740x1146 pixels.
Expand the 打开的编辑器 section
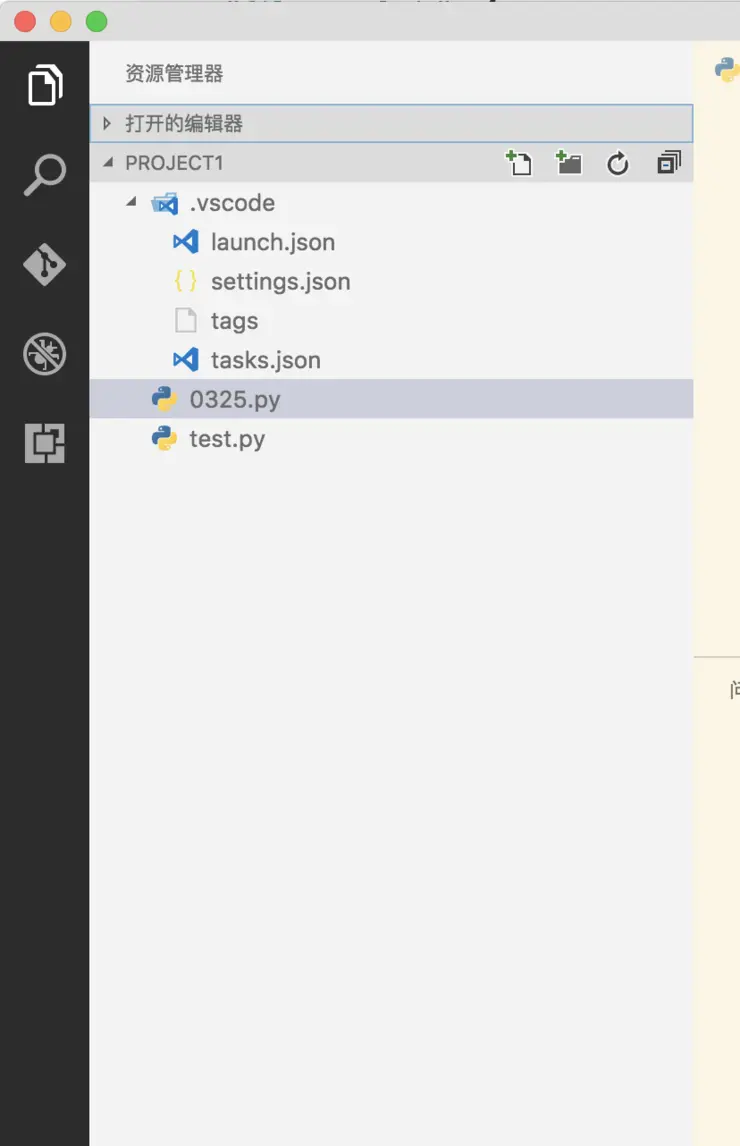[x=107, y=124]
